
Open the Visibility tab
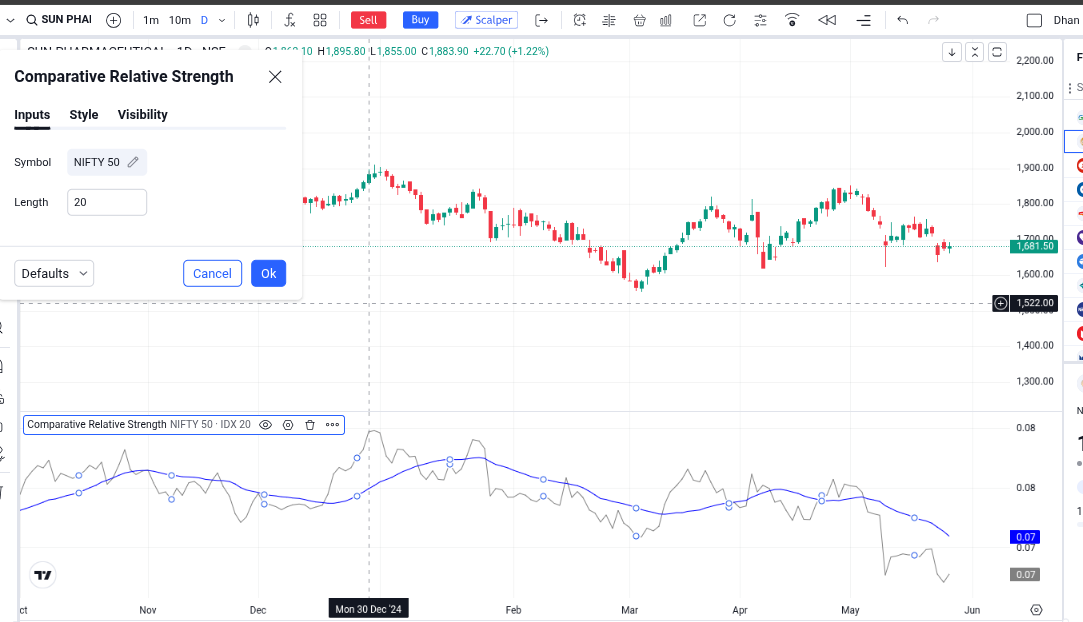click(x=142, y=115)
